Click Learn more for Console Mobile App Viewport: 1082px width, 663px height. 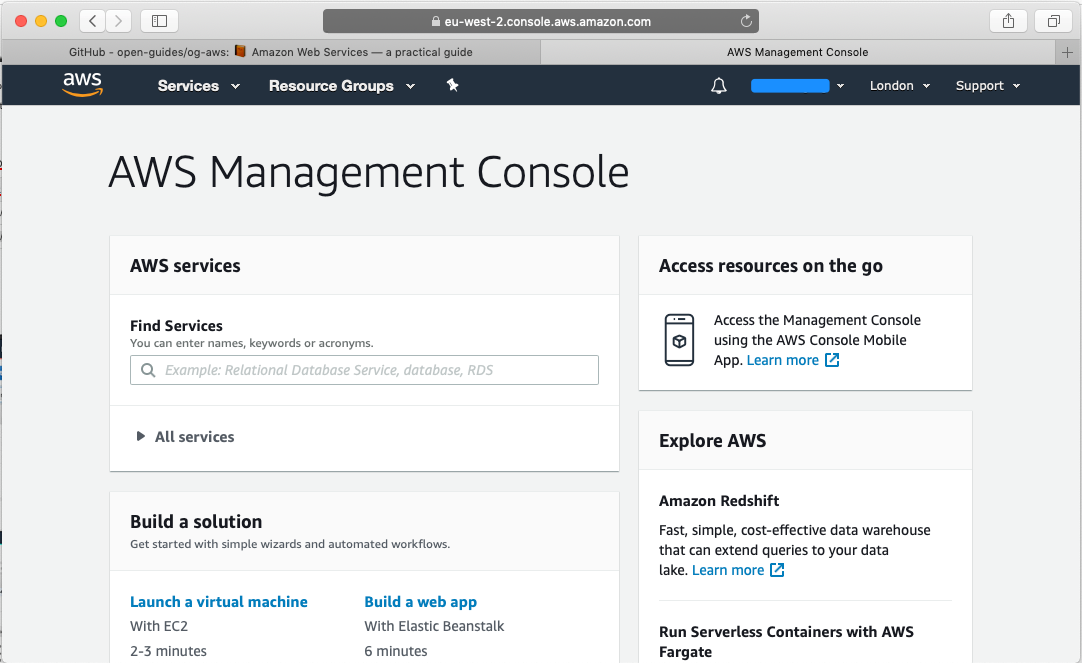783,360
